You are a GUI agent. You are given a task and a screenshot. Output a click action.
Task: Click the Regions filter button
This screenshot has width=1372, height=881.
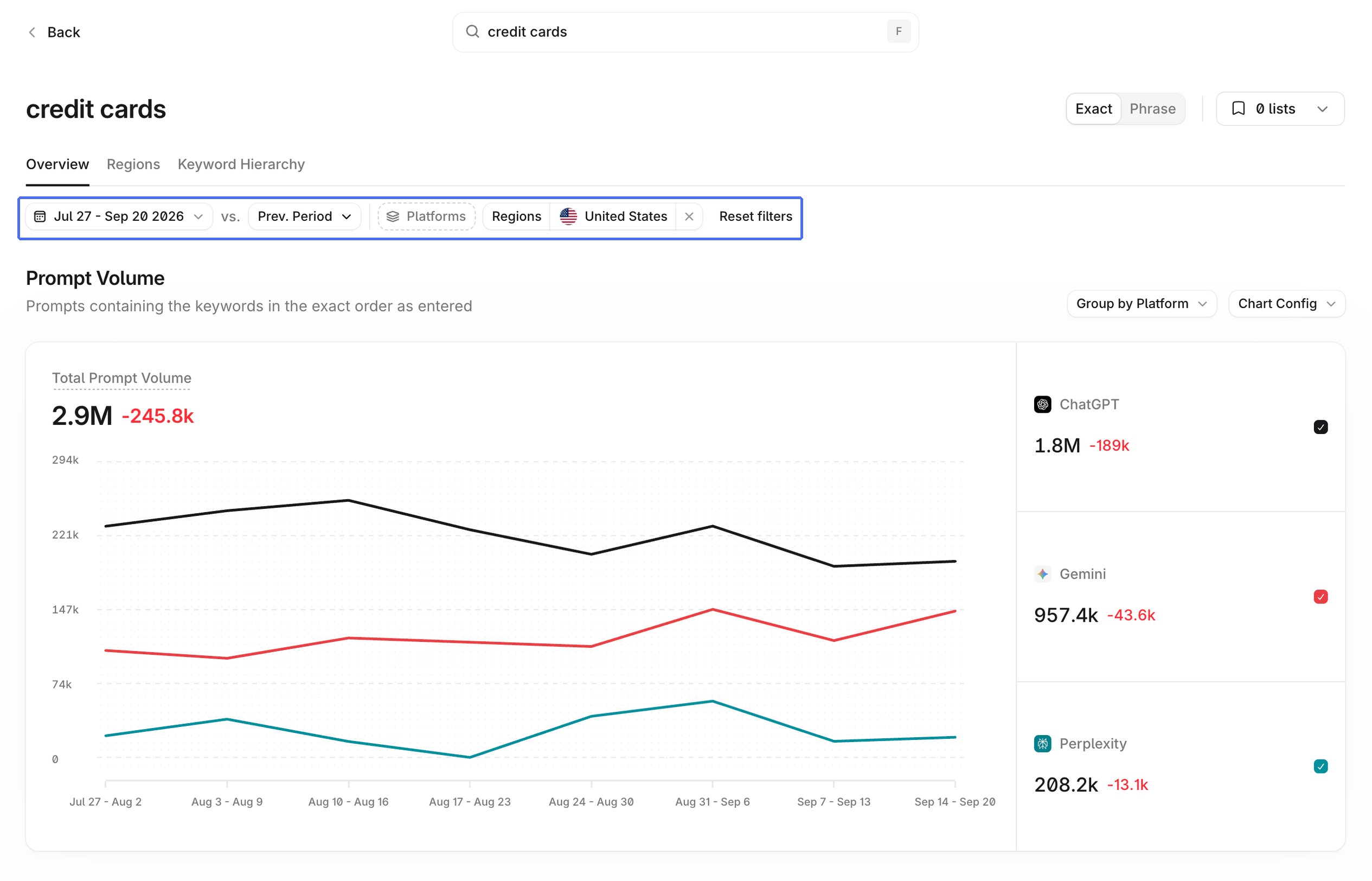[x=516, y=216]
